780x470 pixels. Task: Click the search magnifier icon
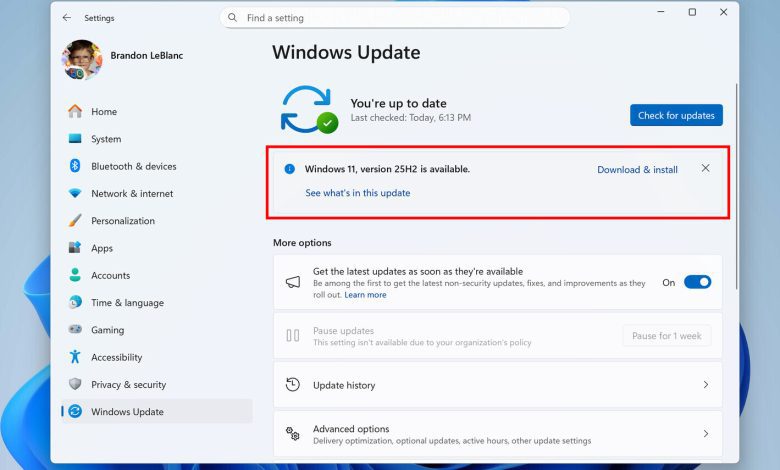tap(233, 18)
